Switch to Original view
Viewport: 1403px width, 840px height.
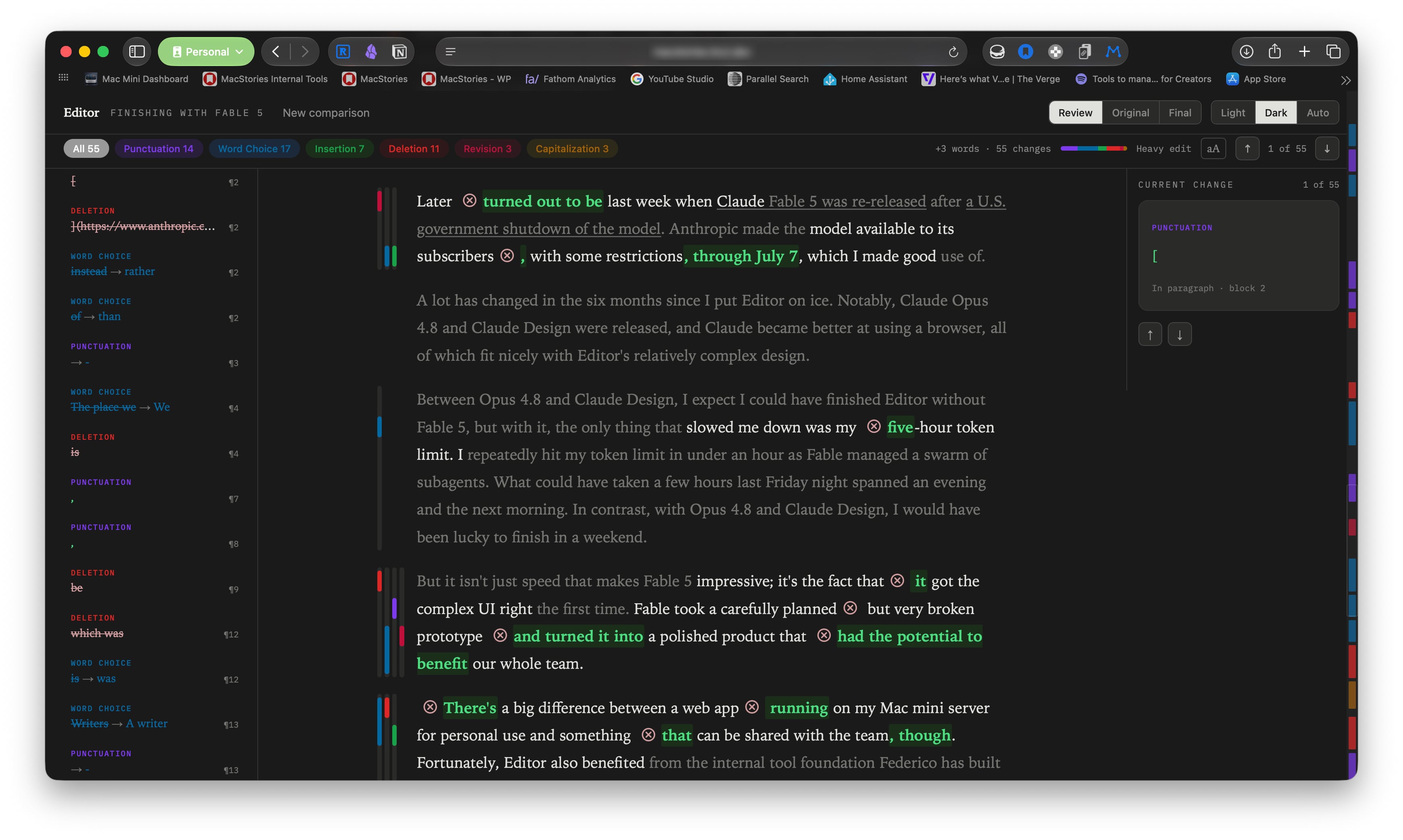pyautogui.click(x=1130, y=113)
